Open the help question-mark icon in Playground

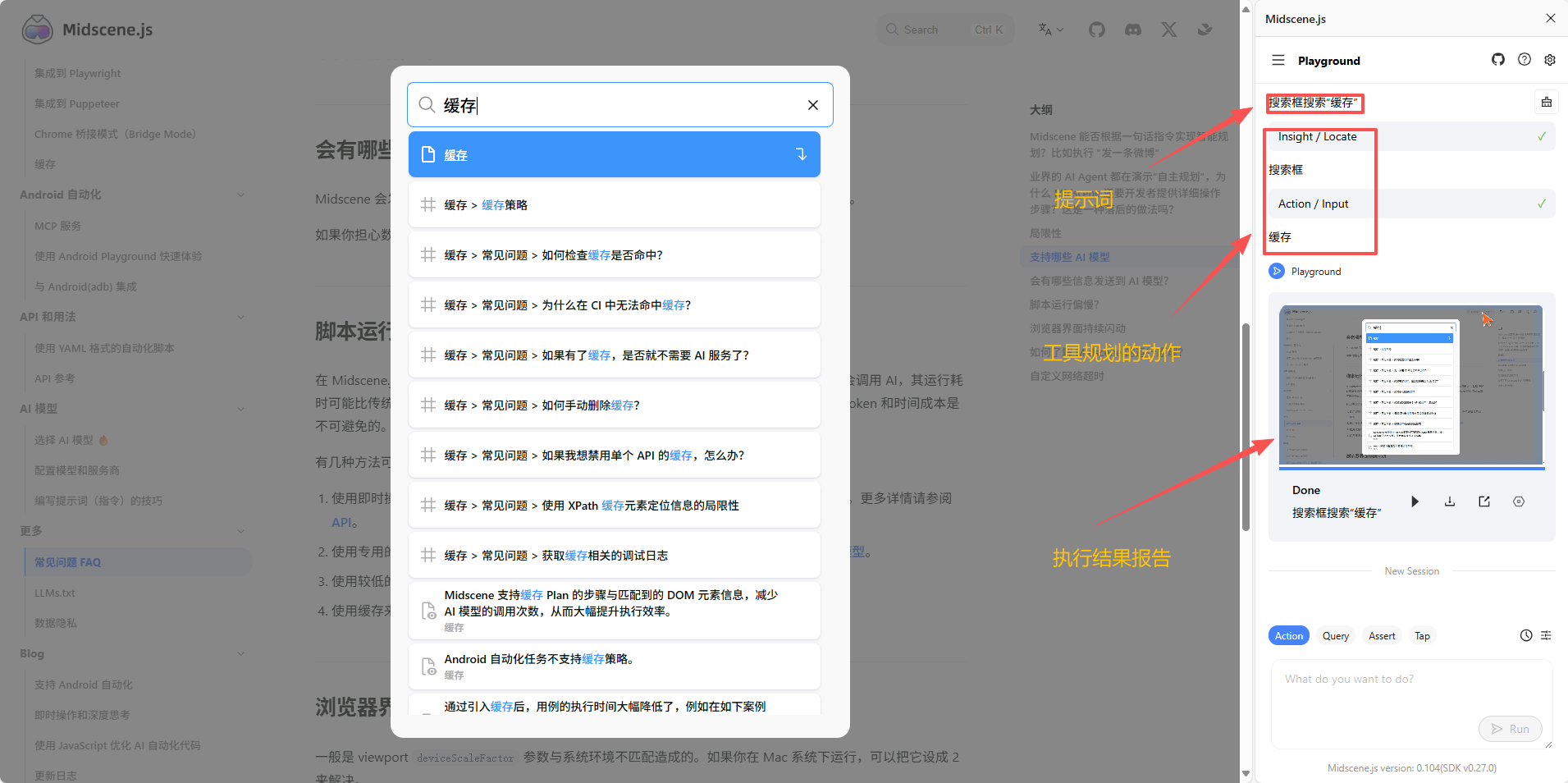(1525, 59)
